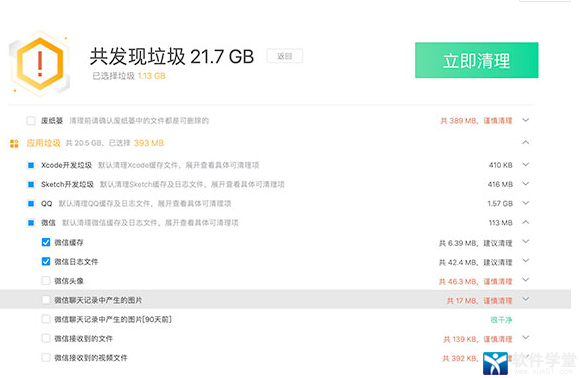580x378 pixels.
Task: Click the 应用垃圾 section heading
Action: click(x=44, y=143)
